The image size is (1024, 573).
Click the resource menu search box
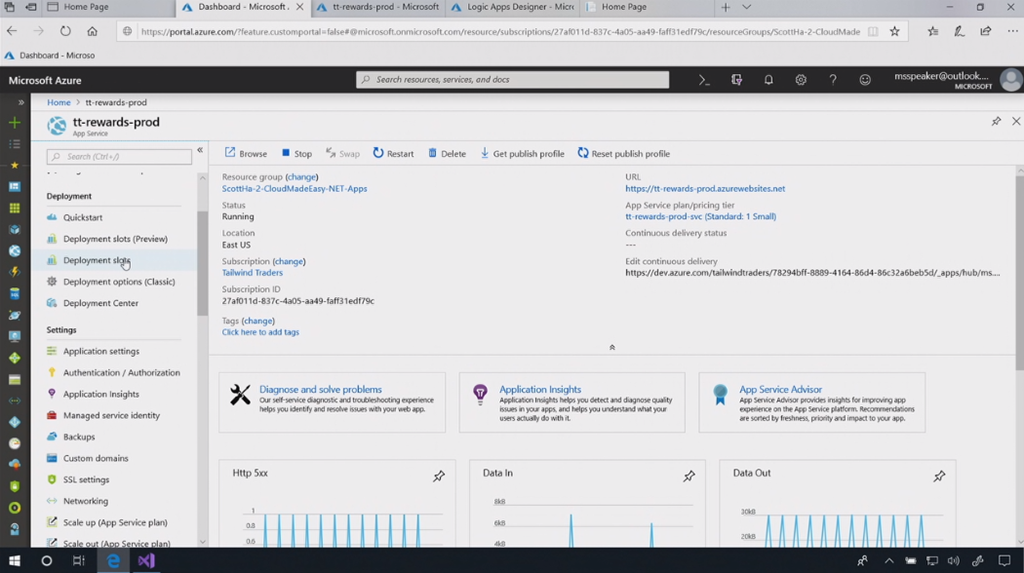(119, 157)
